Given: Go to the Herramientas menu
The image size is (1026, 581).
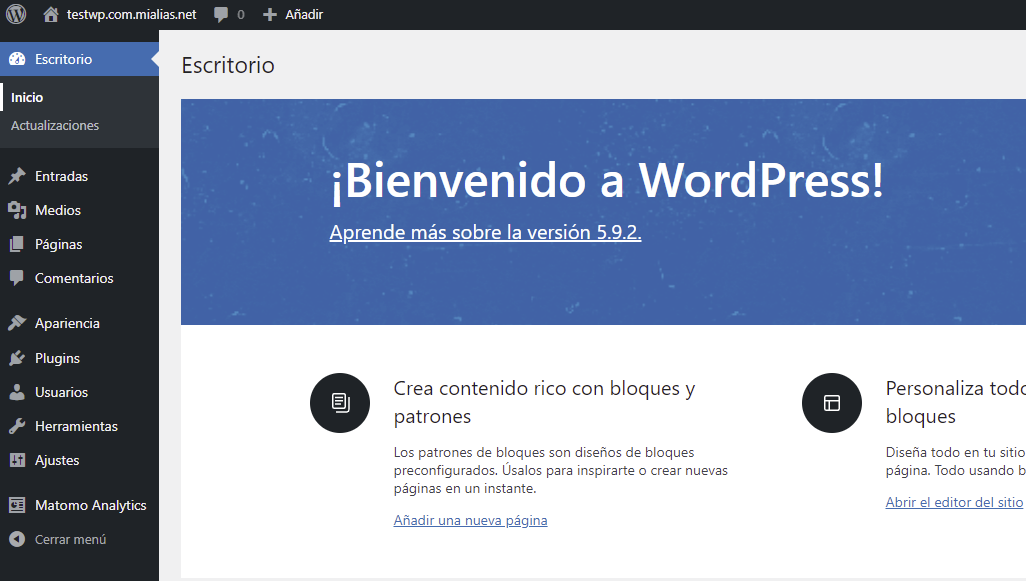Looking at the screenshot, I should [x=79, y=426].
